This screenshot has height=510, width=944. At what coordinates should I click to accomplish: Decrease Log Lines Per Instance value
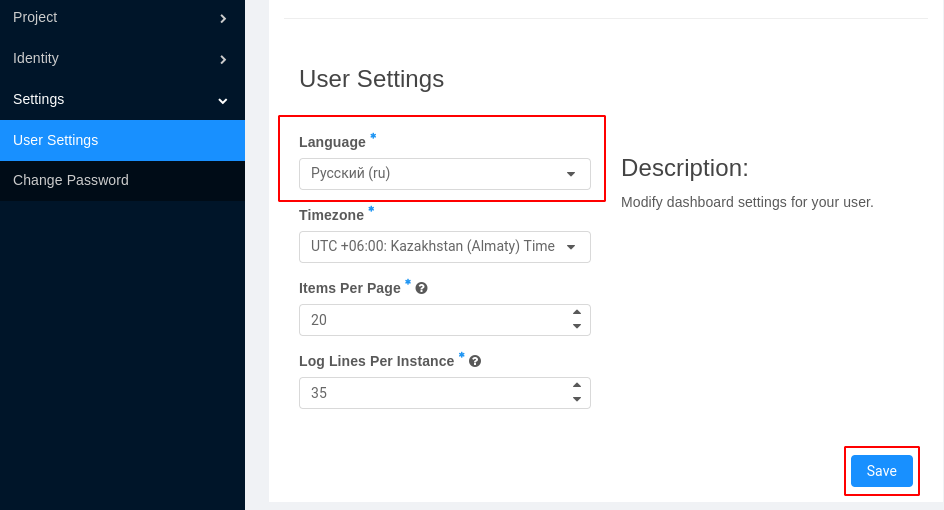coord(577,399)
